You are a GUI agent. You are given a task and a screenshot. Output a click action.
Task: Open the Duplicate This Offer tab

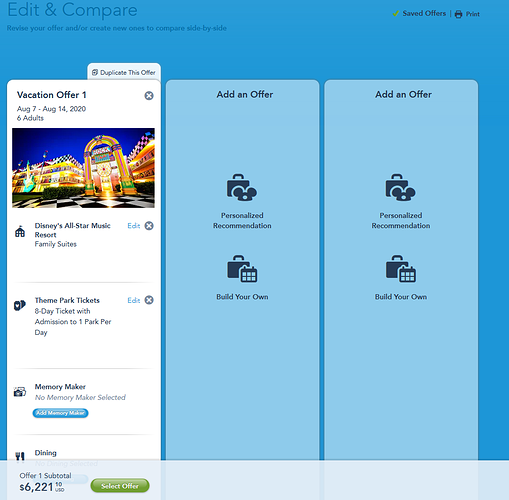(124, 72)
